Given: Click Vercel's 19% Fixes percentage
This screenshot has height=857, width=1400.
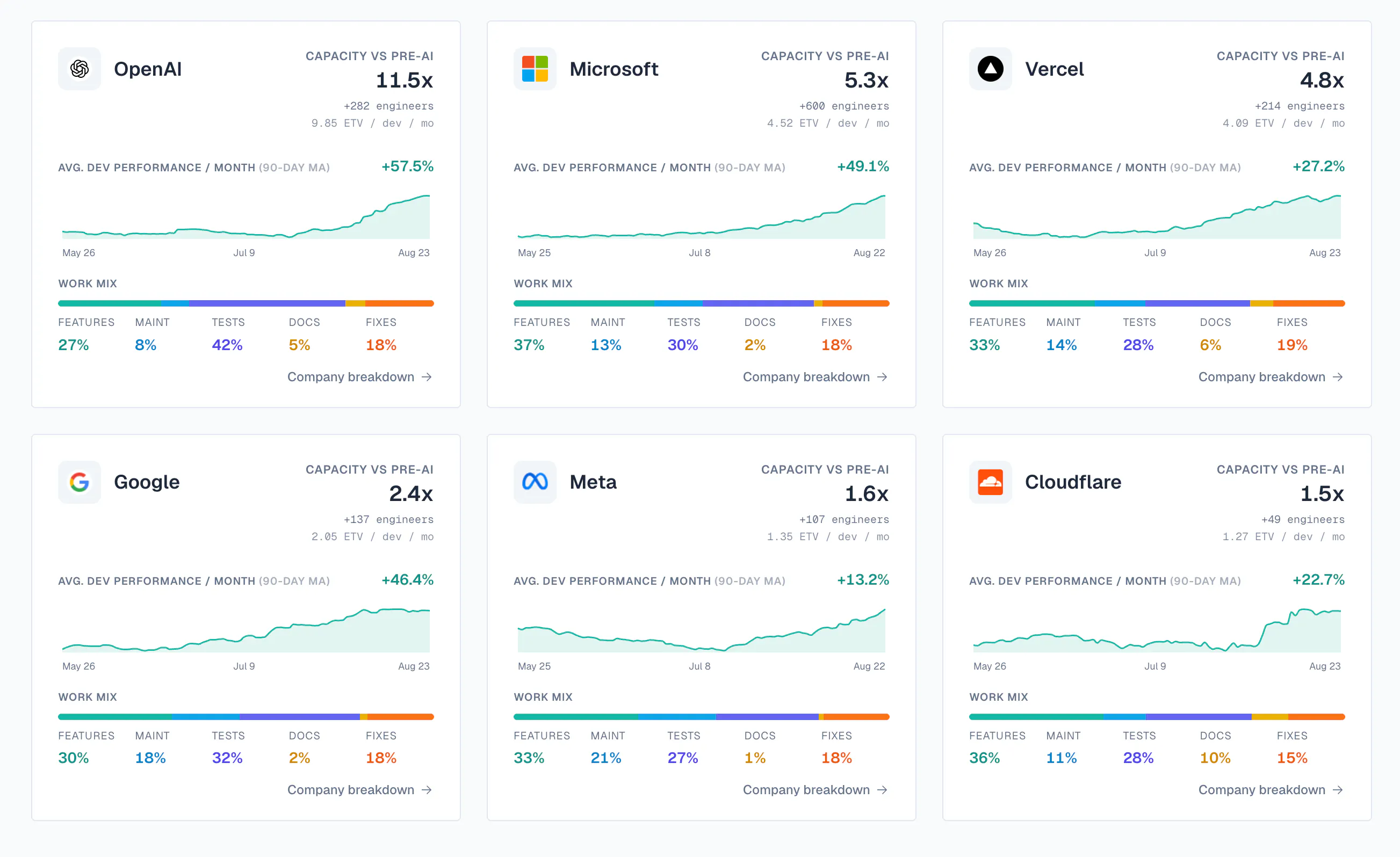Looking at the screenshot, I should tap(1292, 345).
